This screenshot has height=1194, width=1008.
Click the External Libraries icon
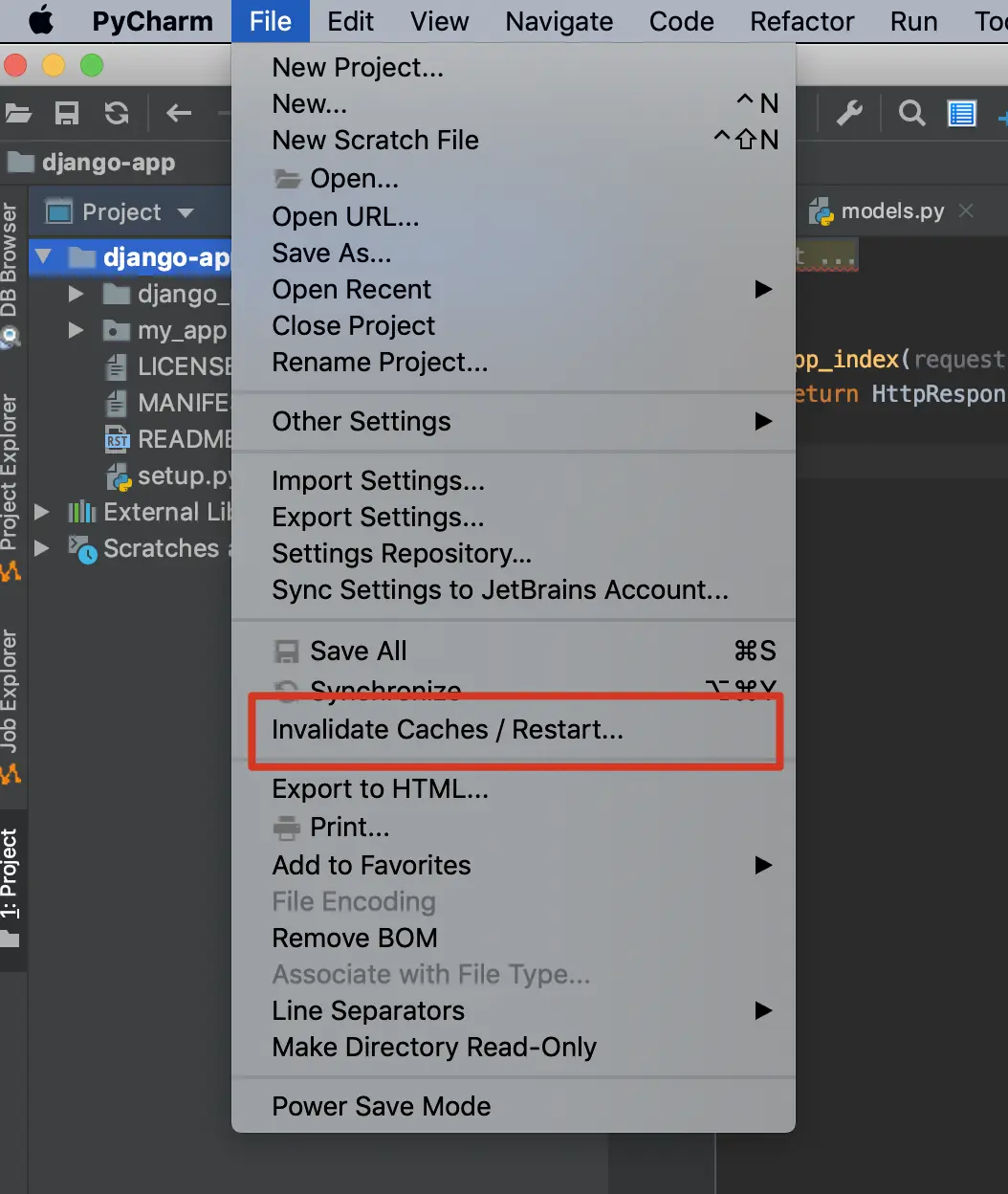pyautogui.click(x=82, y=512)
